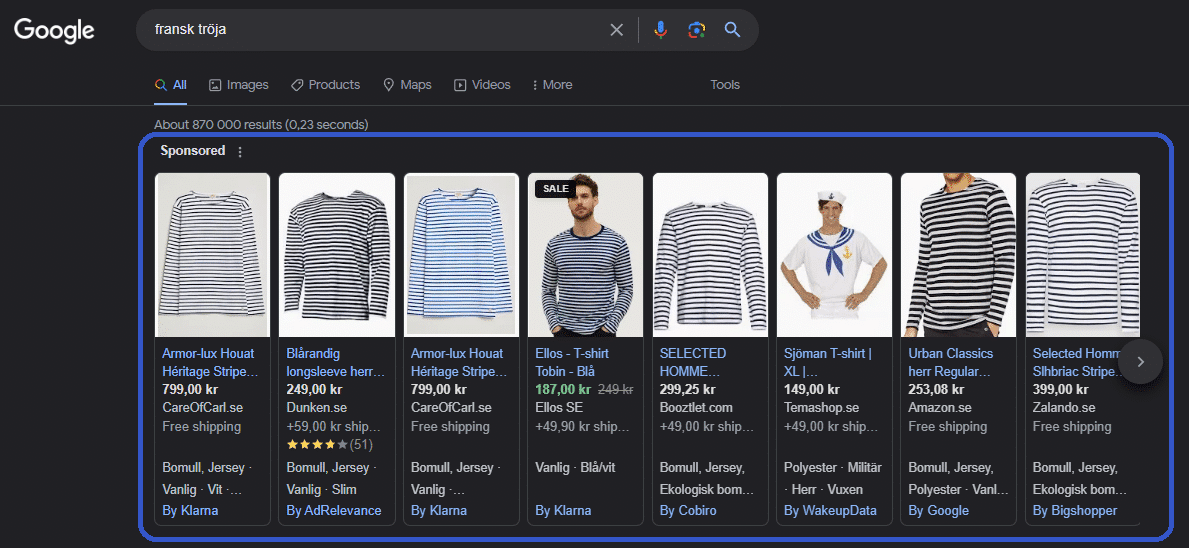The image size is (1189, 548).
Task: Clear the search box with the X icon
Action: click(617, 30)
